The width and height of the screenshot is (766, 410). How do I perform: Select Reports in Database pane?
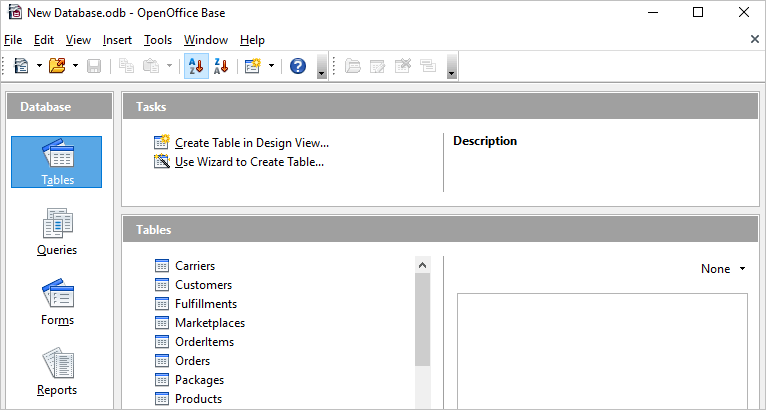tap(57, 372)
